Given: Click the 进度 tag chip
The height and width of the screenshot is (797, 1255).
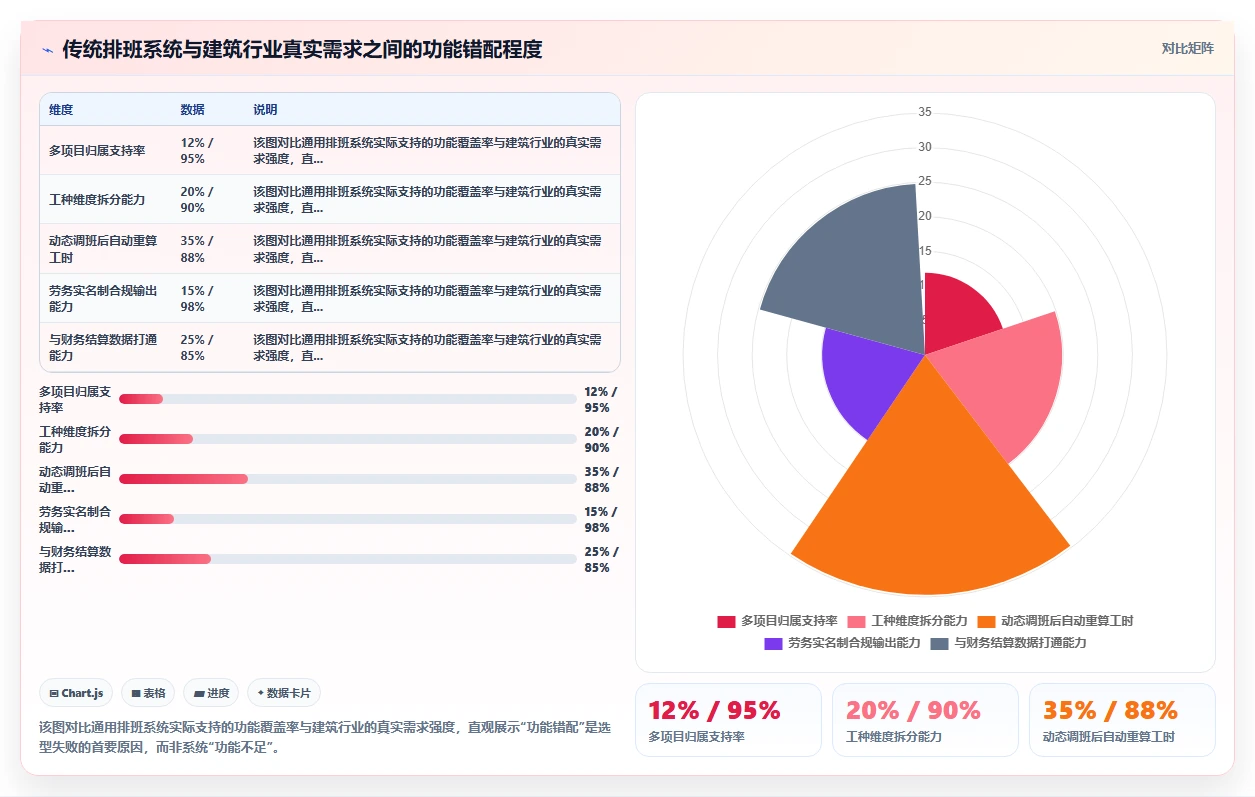Looking at the screenshot, I should pyautogui.click(x=211, y=693).
